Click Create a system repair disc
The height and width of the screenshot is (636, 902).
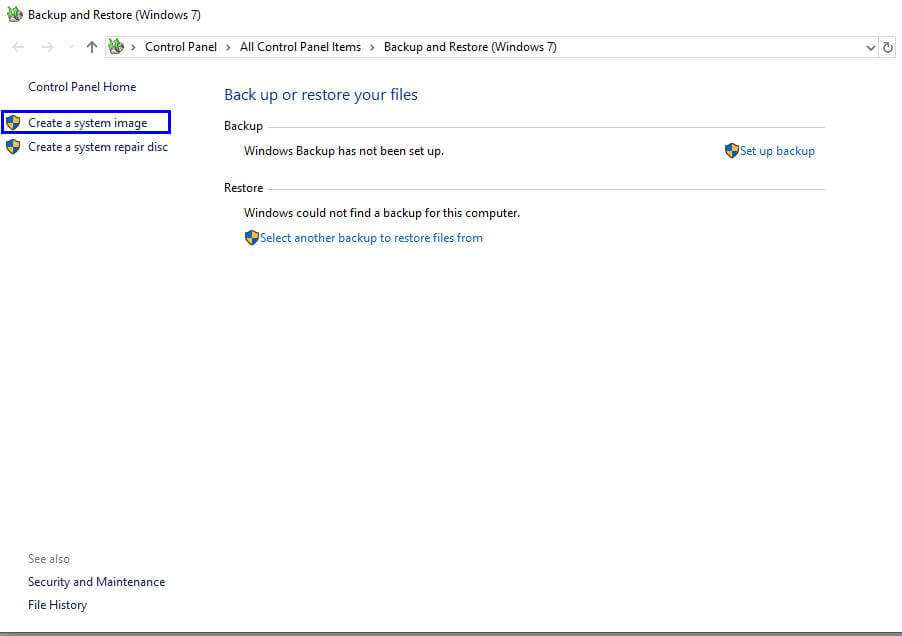coord(98,147)
